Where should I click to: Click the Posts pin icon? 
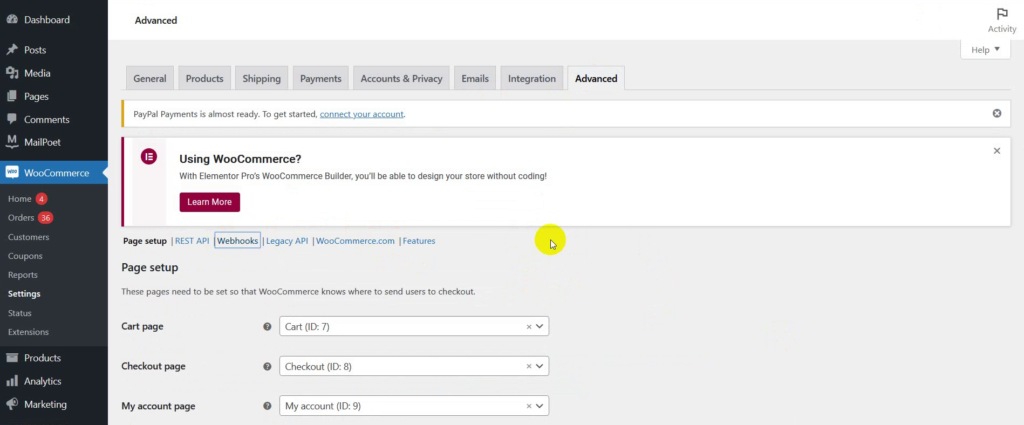tap(12, 50)
